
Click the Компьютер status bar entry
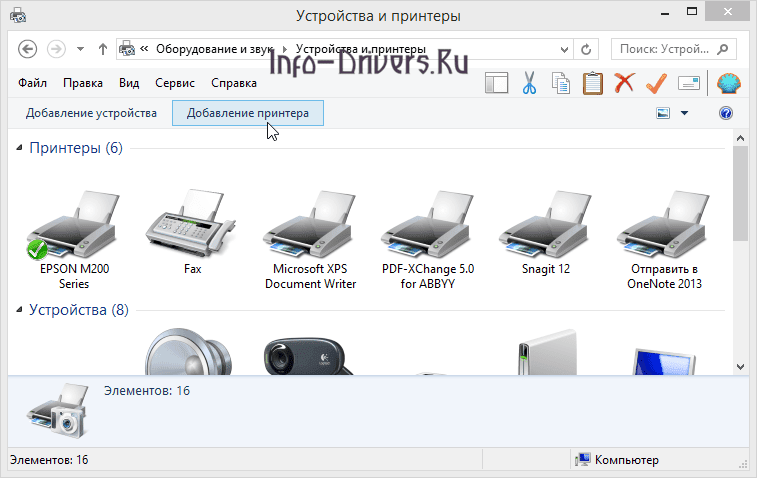click(617, 460)
